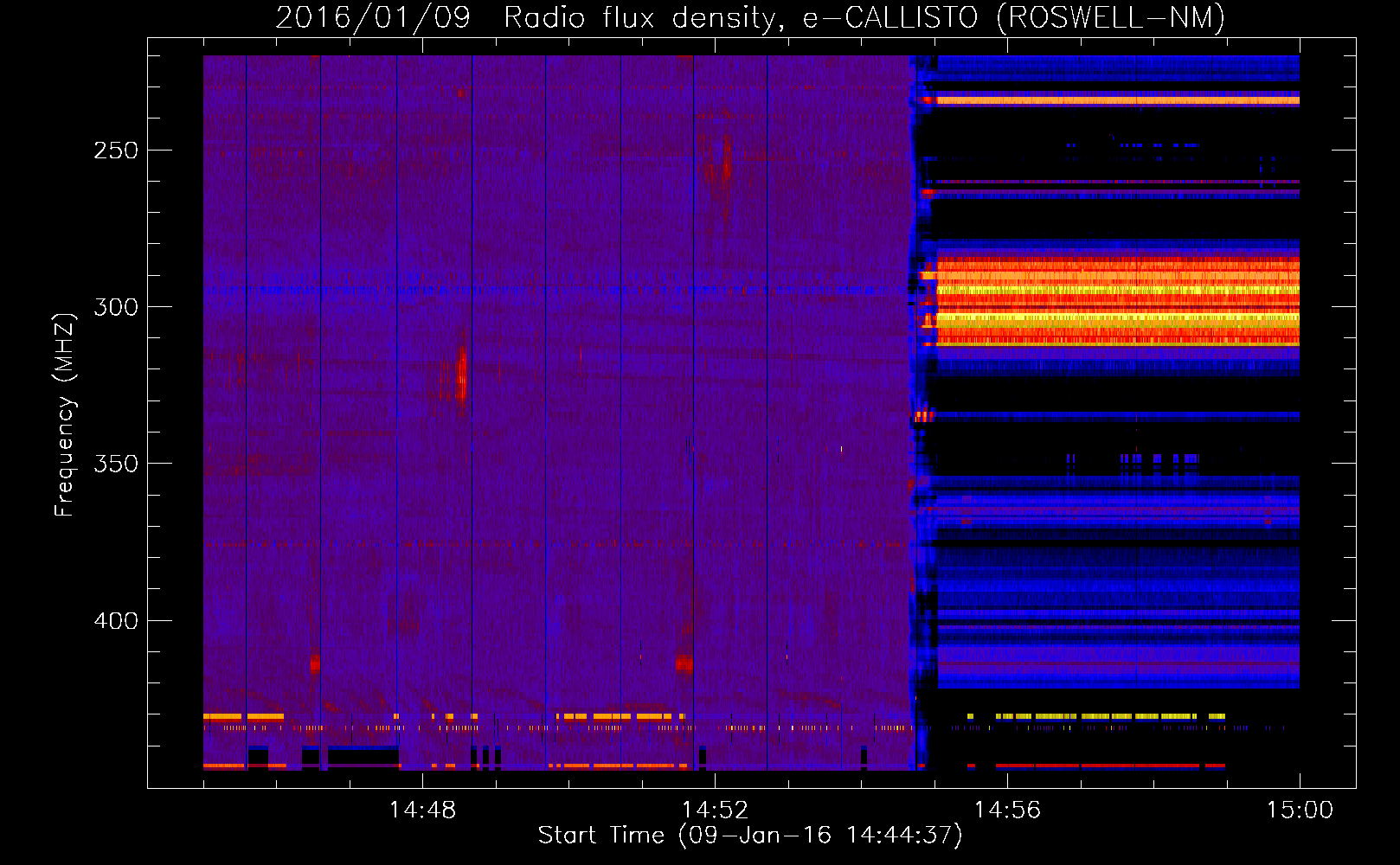Click the 15:00 time axis label
The height and width of the screenshot is (865, 1400).
1300,811
